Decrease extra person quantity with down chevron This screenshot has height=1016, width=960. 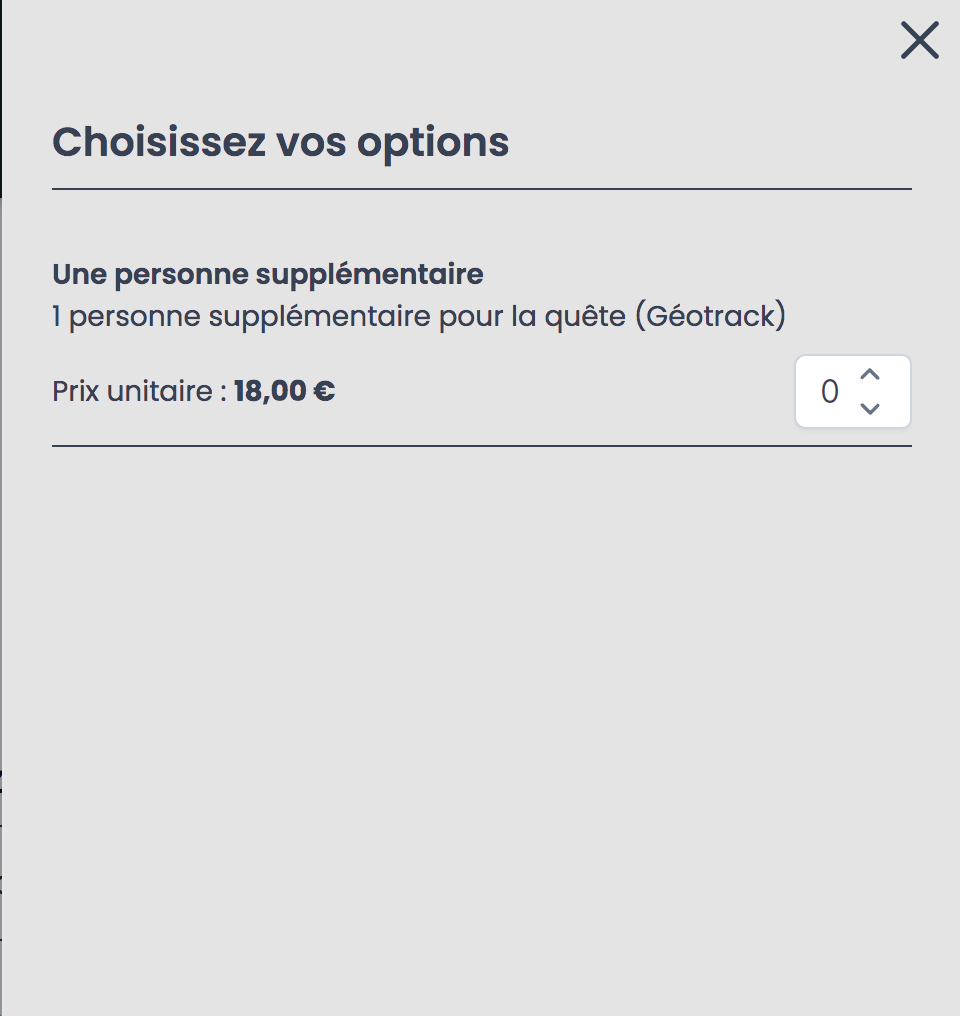(869, 408)
